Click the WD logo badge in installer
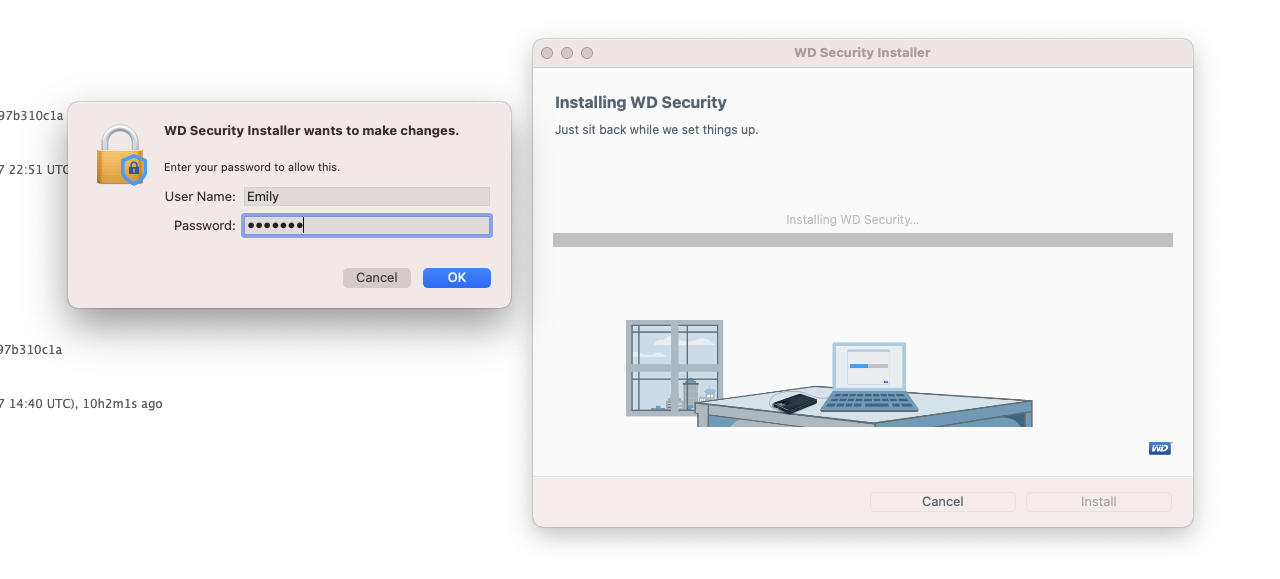1280x579 pixels. [1160, 449]
